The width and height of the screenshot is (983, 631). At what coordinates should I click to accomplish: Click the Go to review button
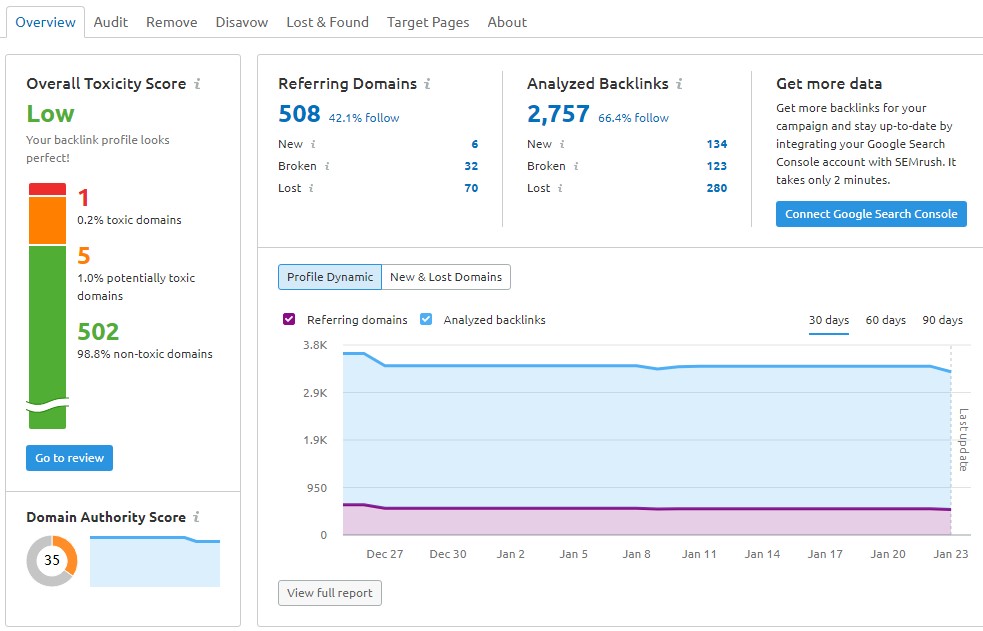68,457
